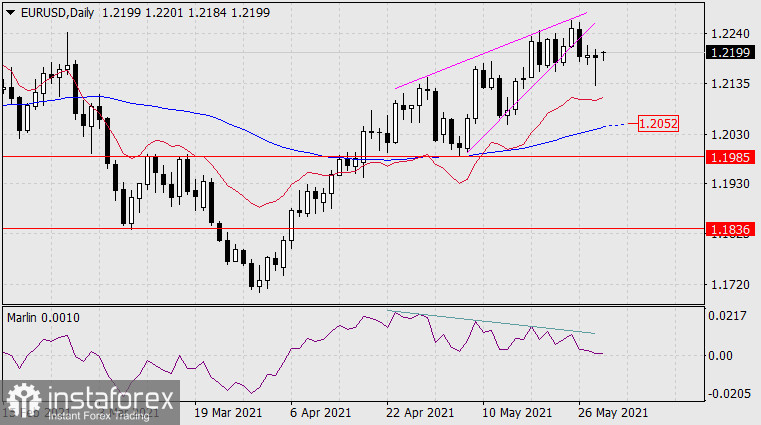The height and width of the screenshot is (425, 761).
Task: Click the triangle arrow beside EURUSD,Daily
Action: (x=9, y=9)
